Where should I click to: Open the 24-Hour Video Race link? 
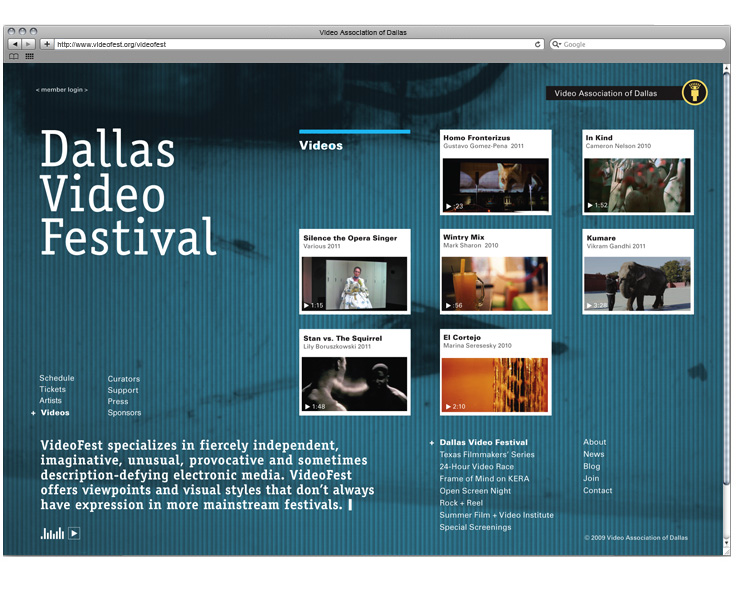coord(477,467)
